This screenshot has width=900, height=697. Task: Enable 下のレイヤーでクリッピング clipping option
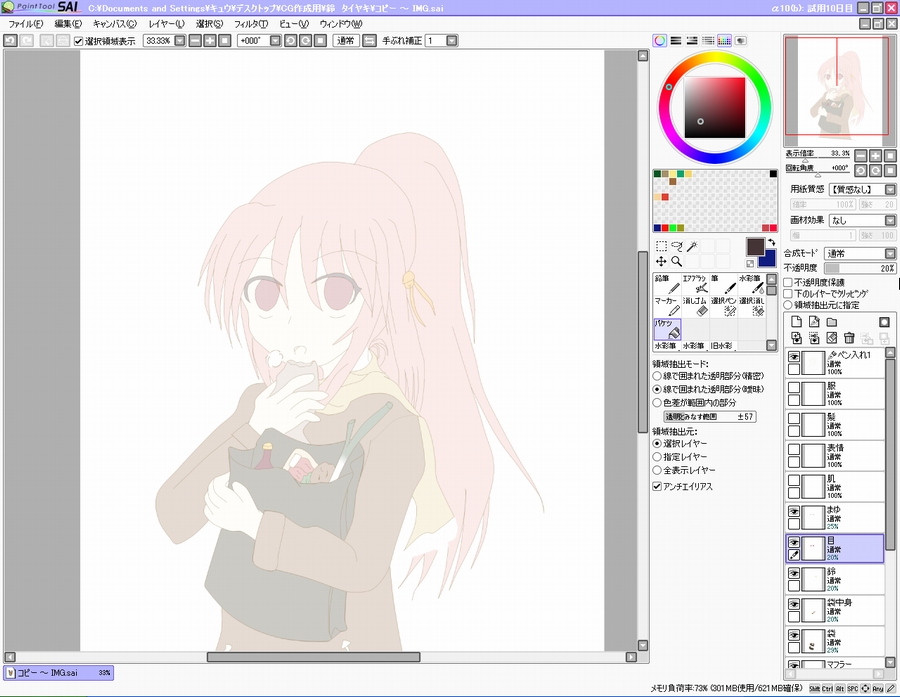point(788,293)
